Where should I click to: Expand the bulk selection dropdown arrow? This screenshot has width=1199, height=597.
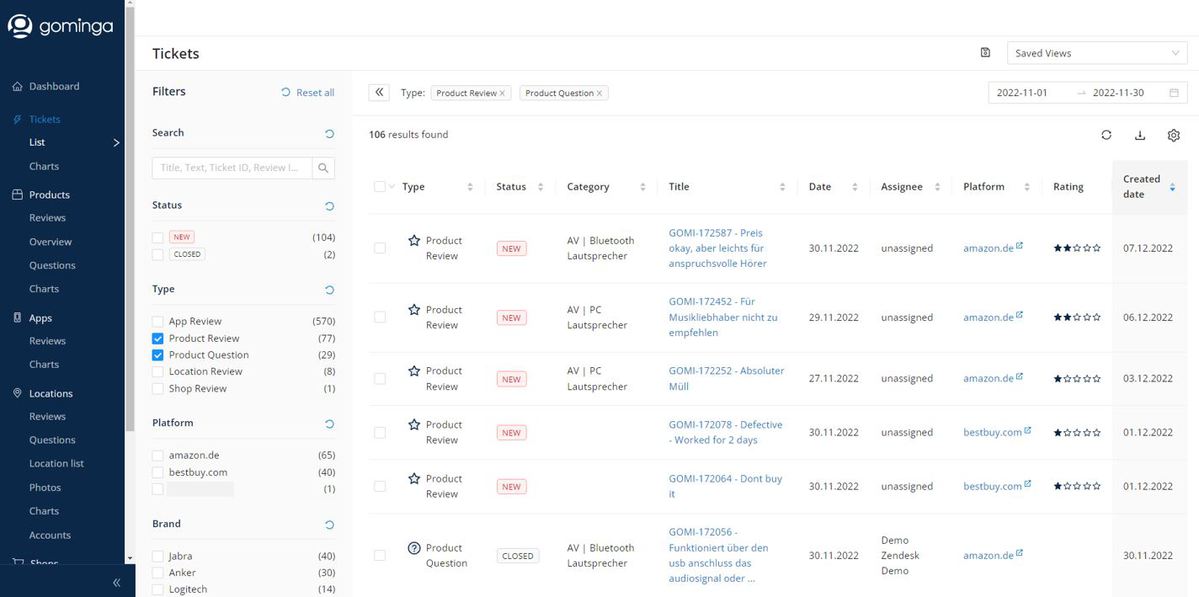pos(392,187)
